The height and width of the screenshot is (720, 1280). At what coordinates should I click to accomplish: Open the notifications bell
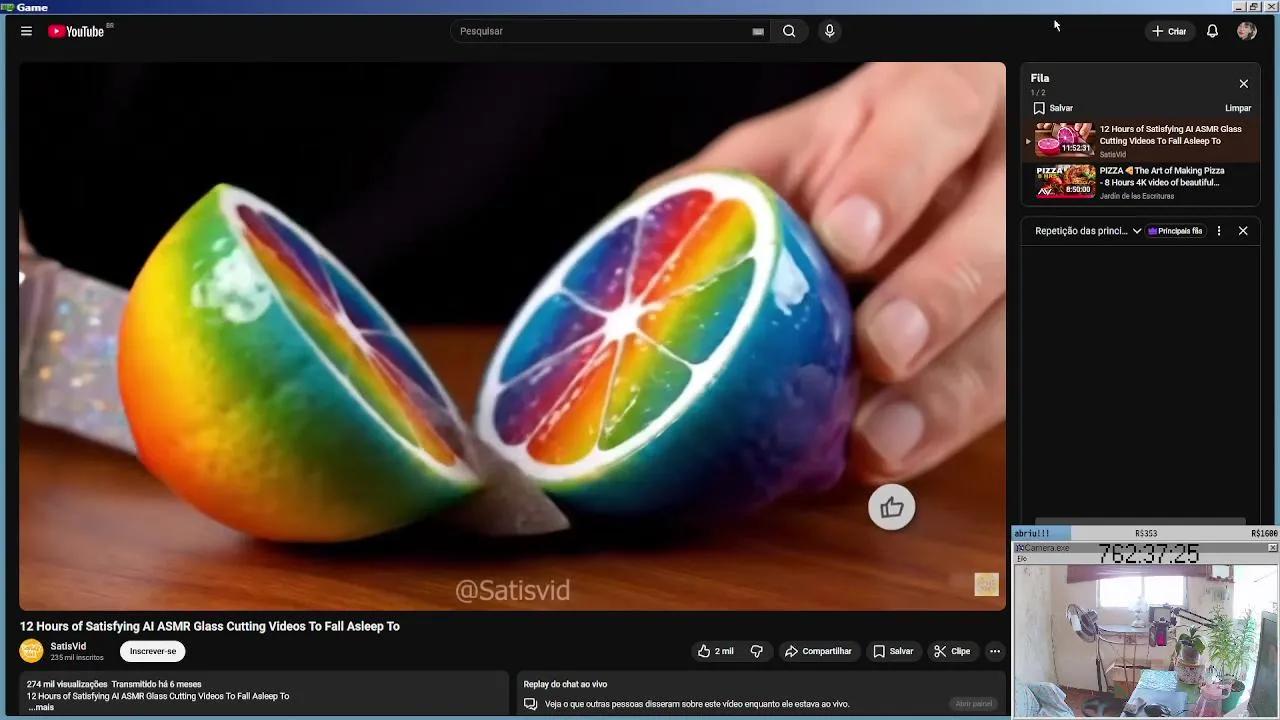(1211, 31)
